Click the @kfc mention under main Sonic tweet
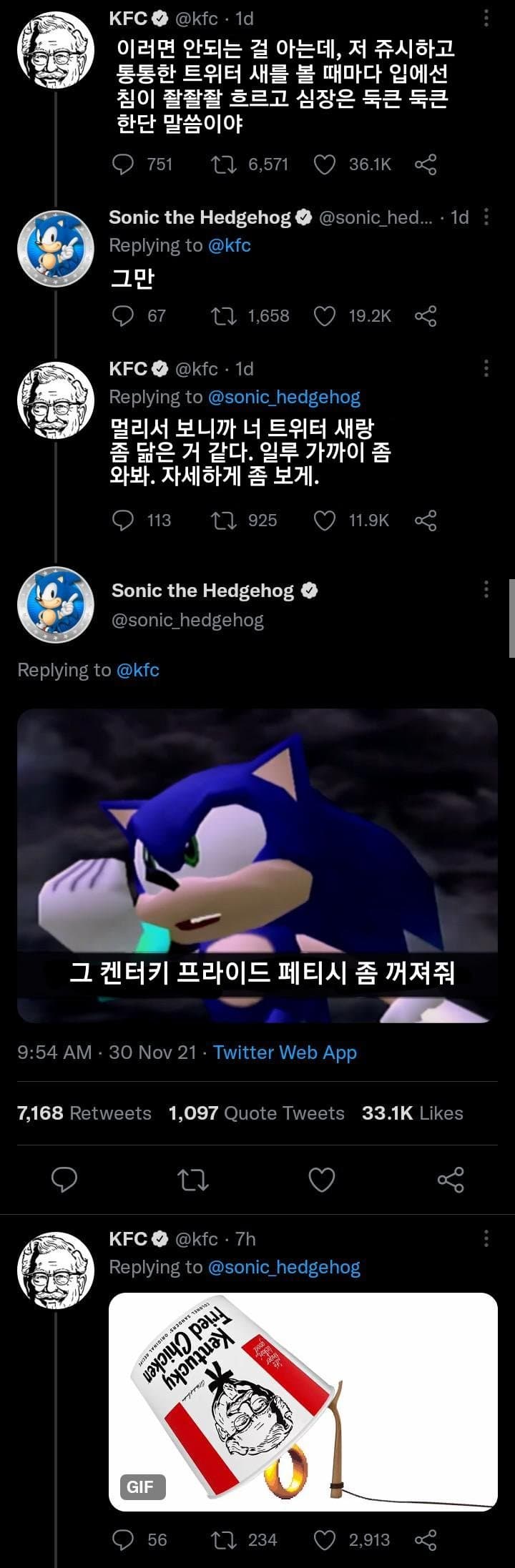This screenshot has height=1568, width=515. [137, 670]
